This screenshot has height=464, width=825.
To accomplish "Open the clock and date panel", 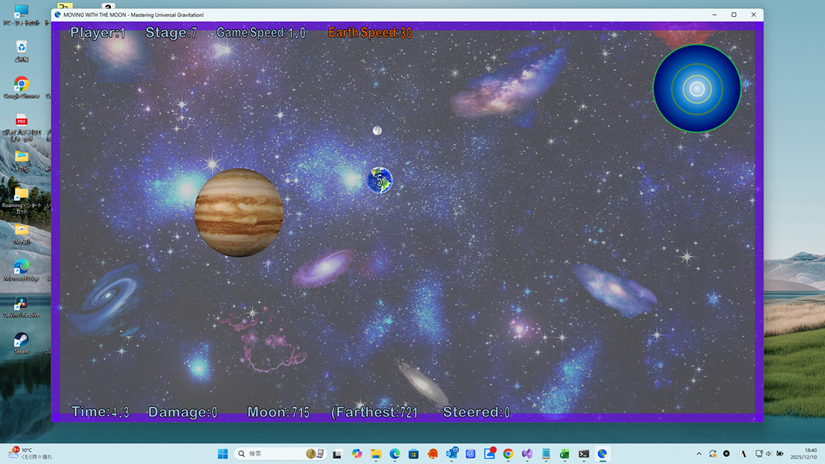I will (805, 453).
